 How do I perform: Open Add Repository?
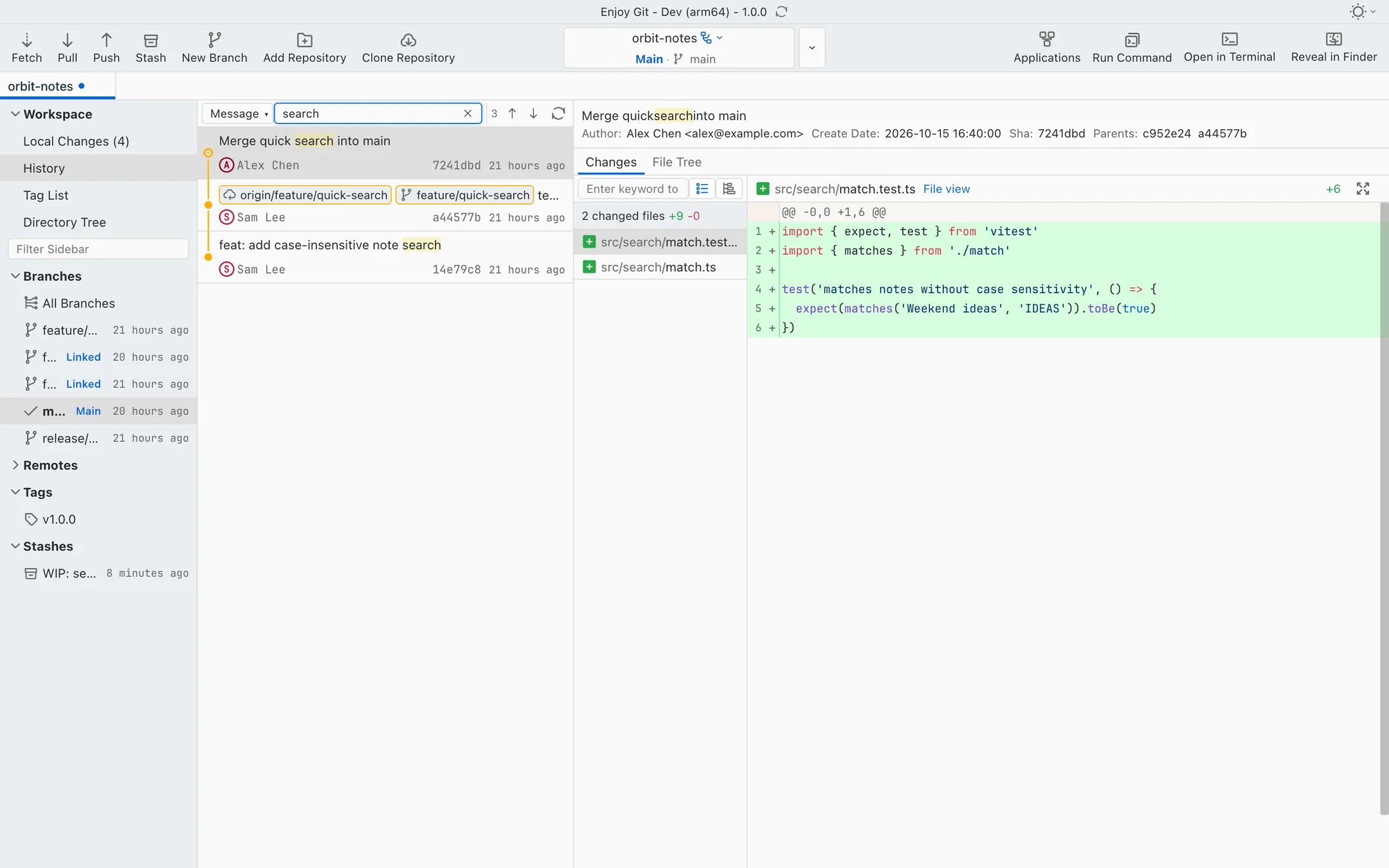(x=304, y=48)
